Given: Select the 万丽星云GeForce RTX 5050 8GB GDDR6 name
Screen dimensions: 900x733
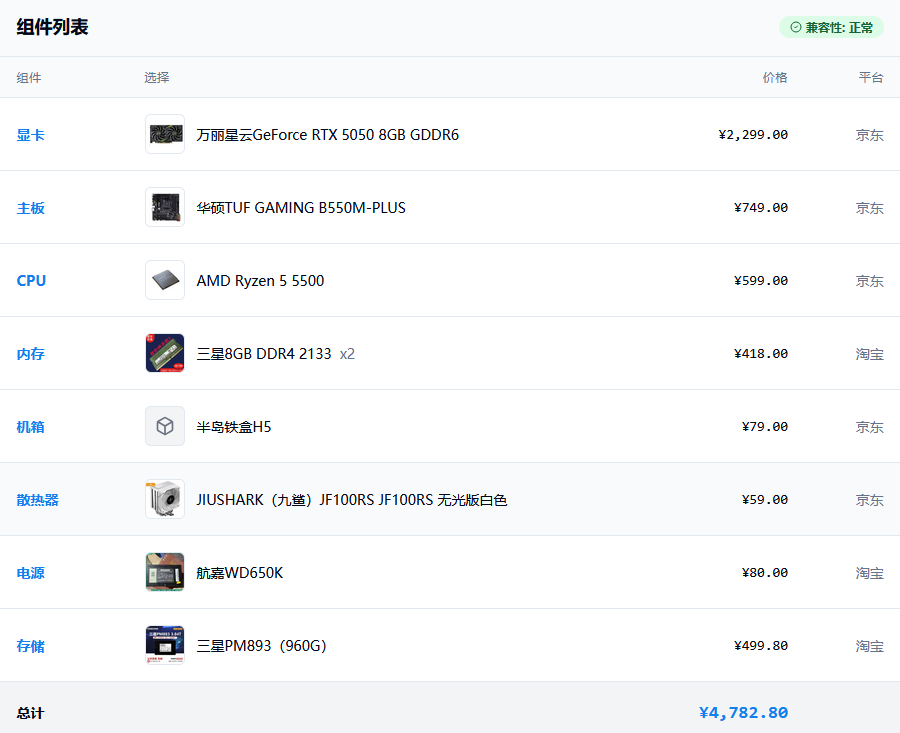Looking at the screenshot, I should pos(328,134).
